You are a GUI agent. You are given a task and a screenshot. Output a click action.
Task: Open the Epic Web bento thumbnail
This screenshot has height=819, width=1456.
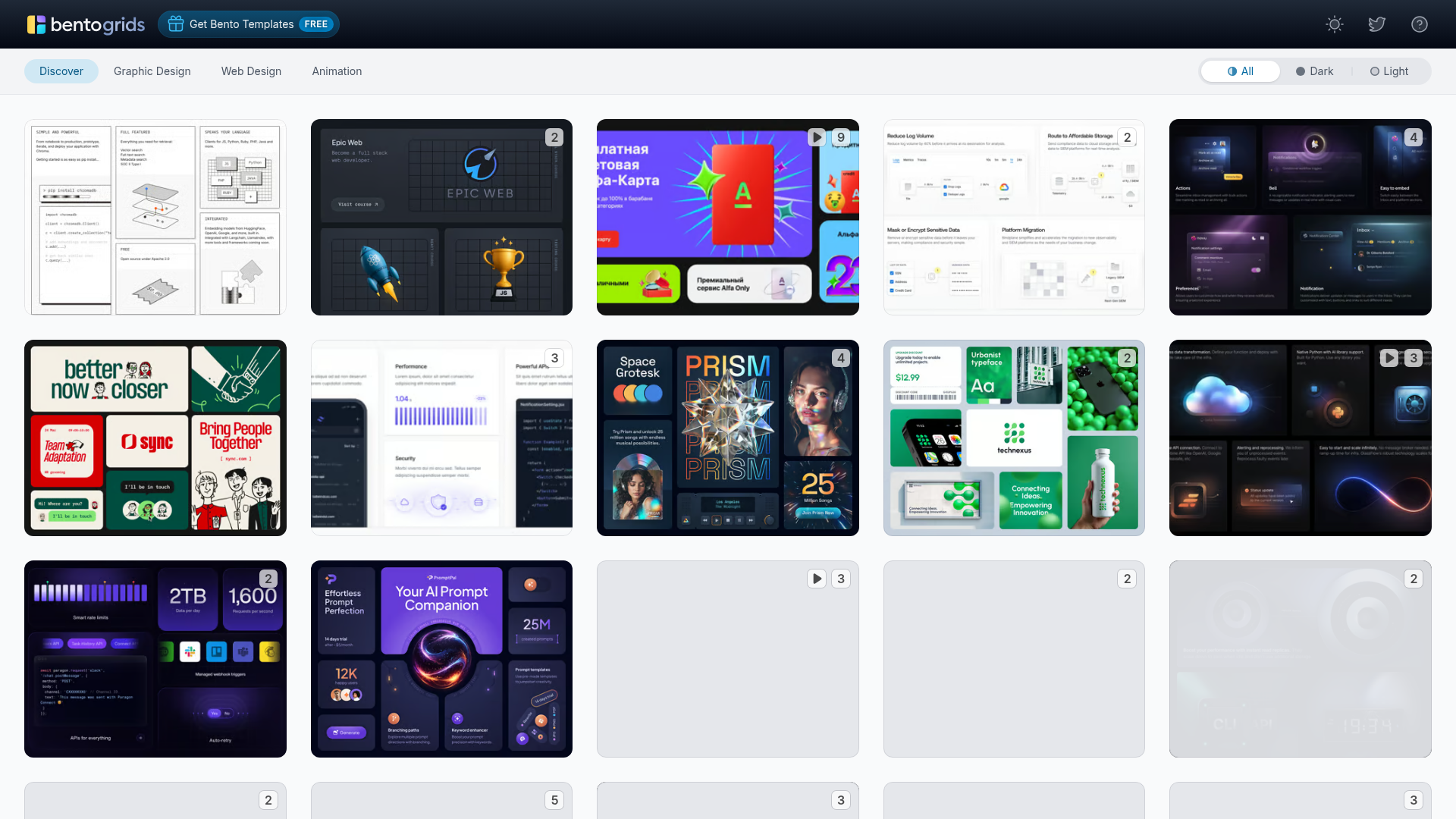[x=441, y=217]
